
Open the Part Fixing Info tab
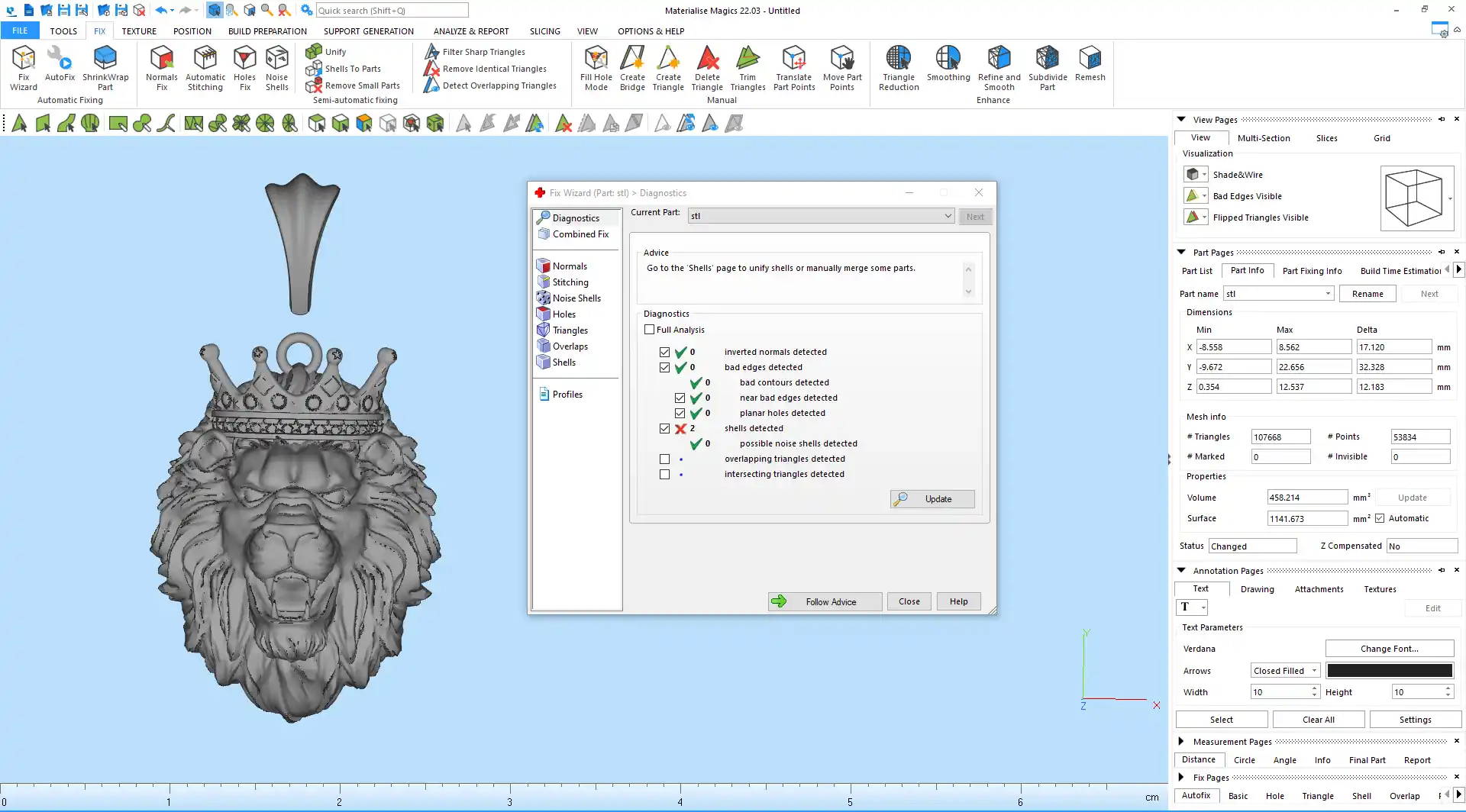pyautogui.click(x=1312, y=271)
